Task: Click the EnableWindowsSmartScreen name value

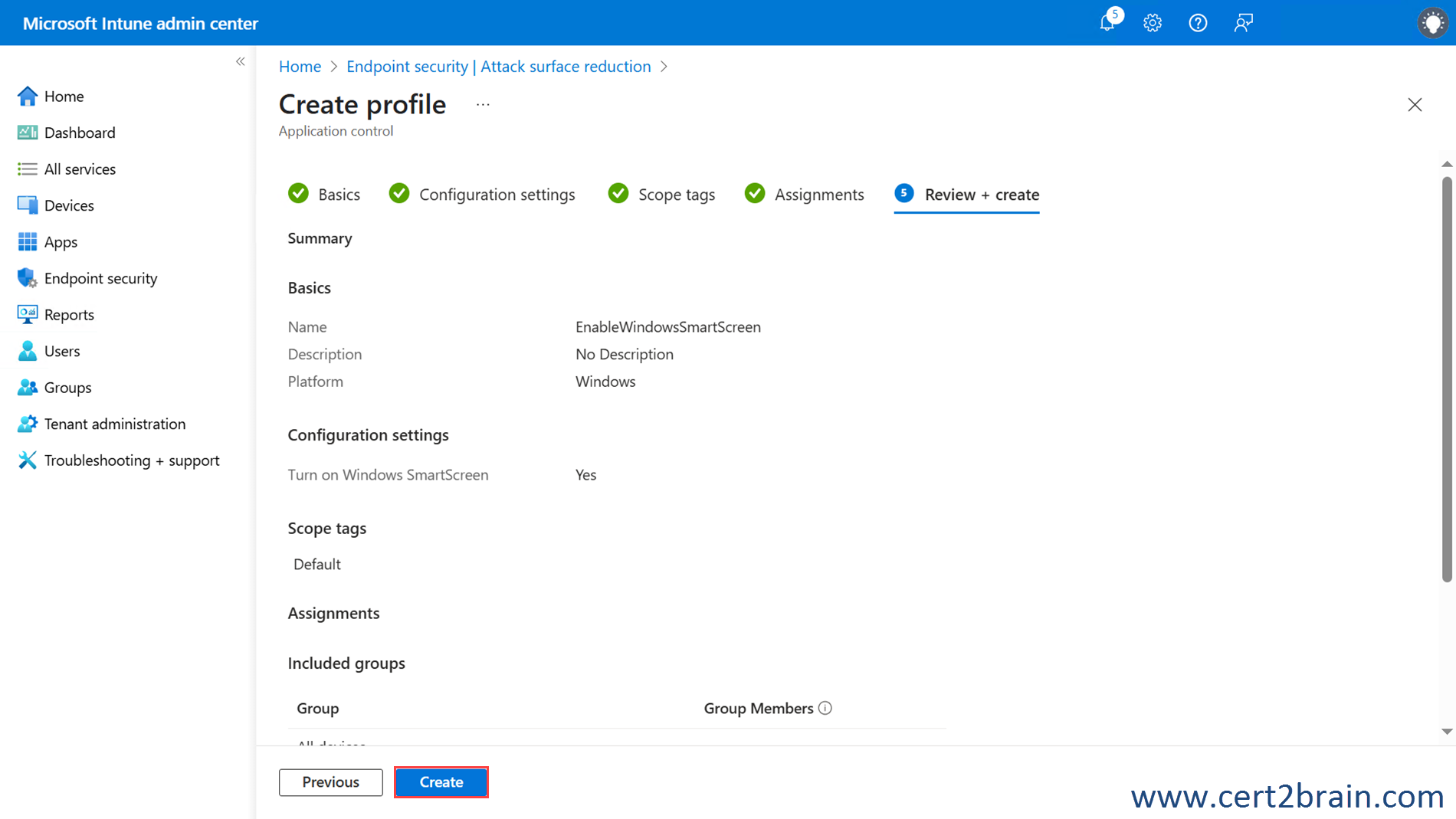Action: 668,326
